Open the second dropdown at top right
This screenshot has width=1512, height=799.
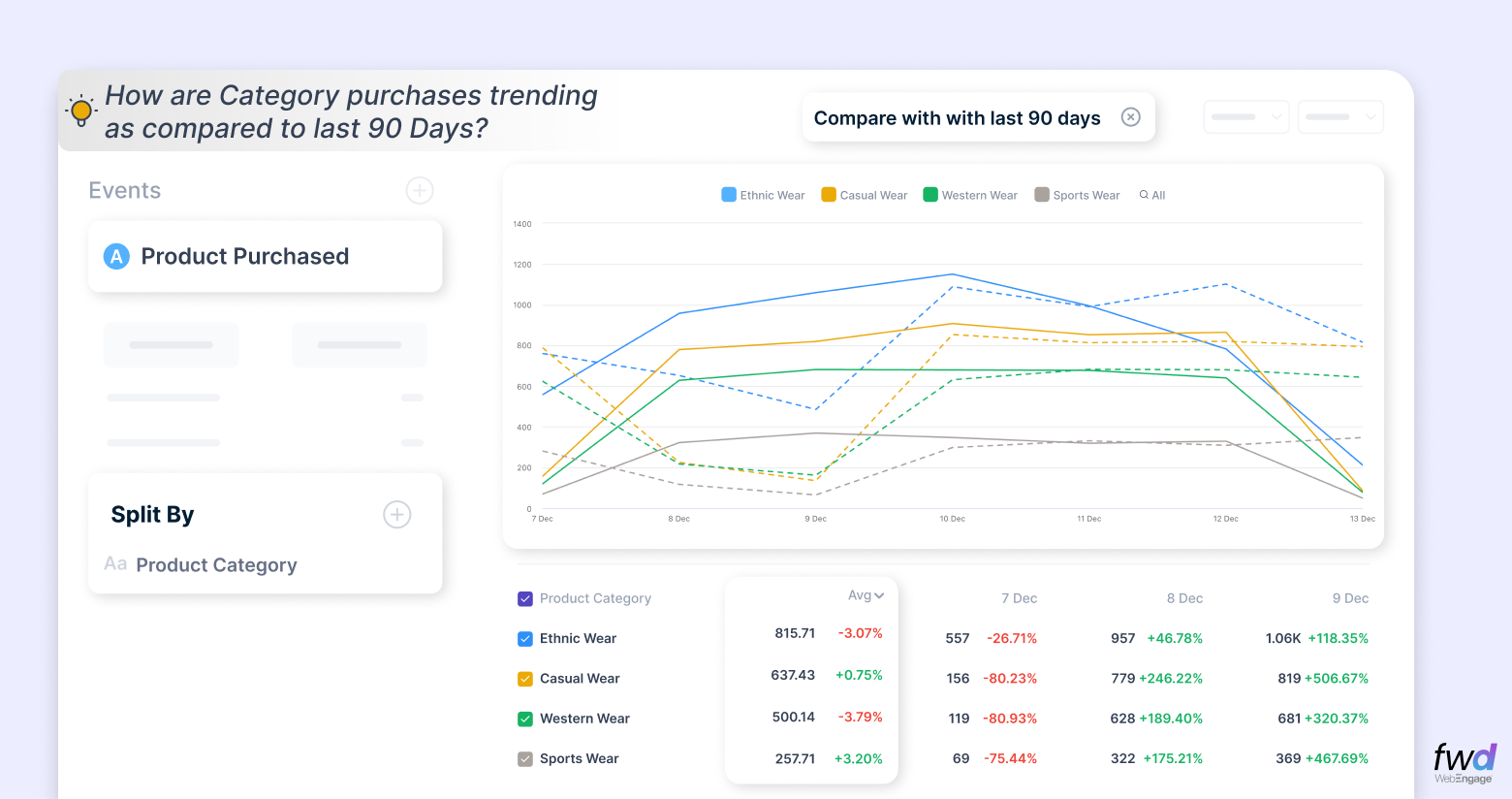(x=1340, y=117)
